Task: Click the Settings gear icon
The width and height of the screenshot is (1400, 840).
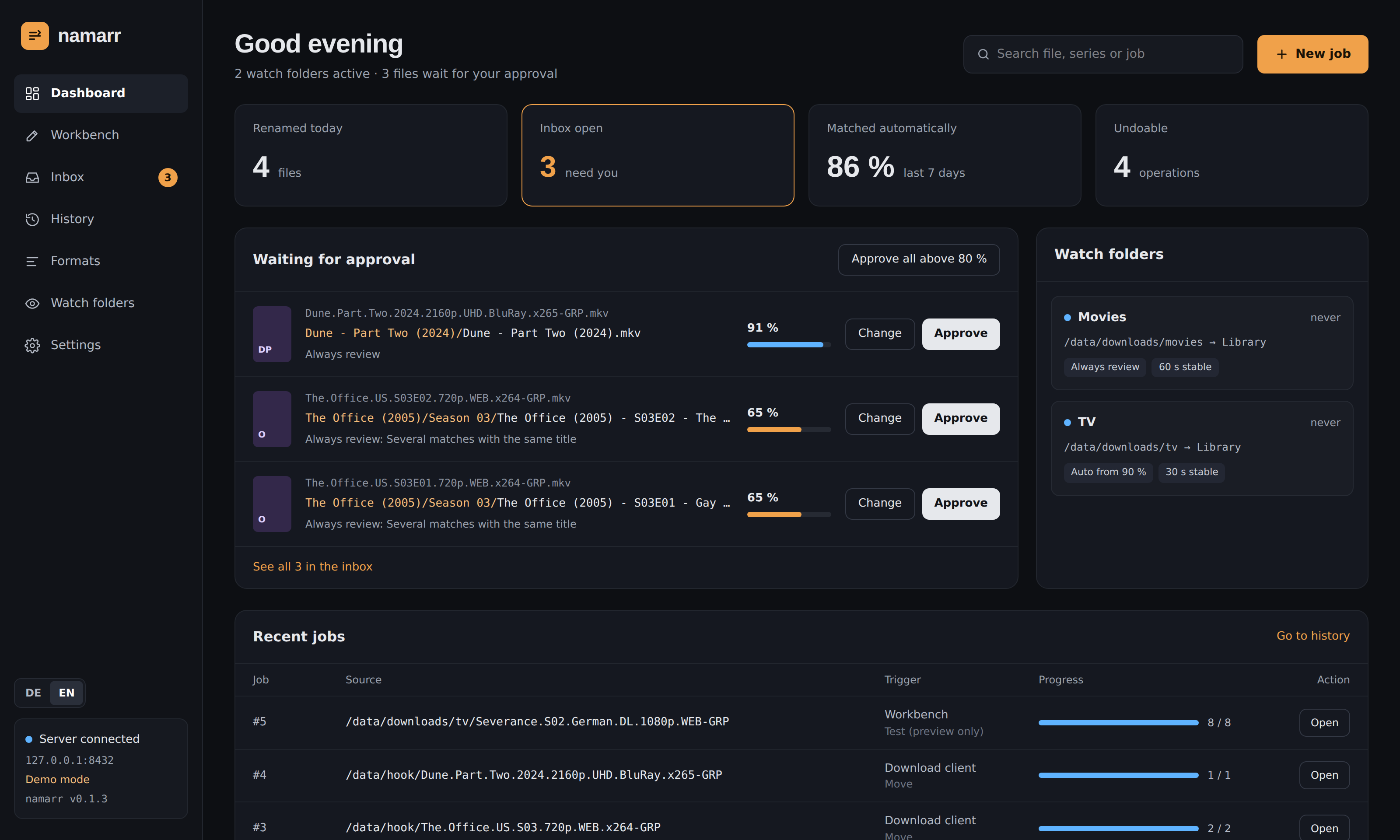Action: [32, 345]
